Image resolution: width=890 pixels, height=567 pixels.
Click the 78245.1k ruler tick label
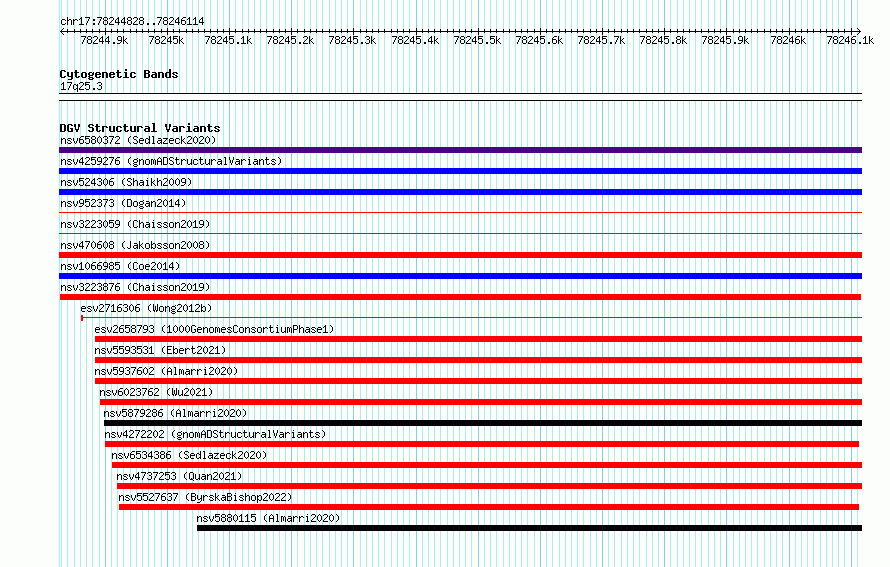pos(228,40)
